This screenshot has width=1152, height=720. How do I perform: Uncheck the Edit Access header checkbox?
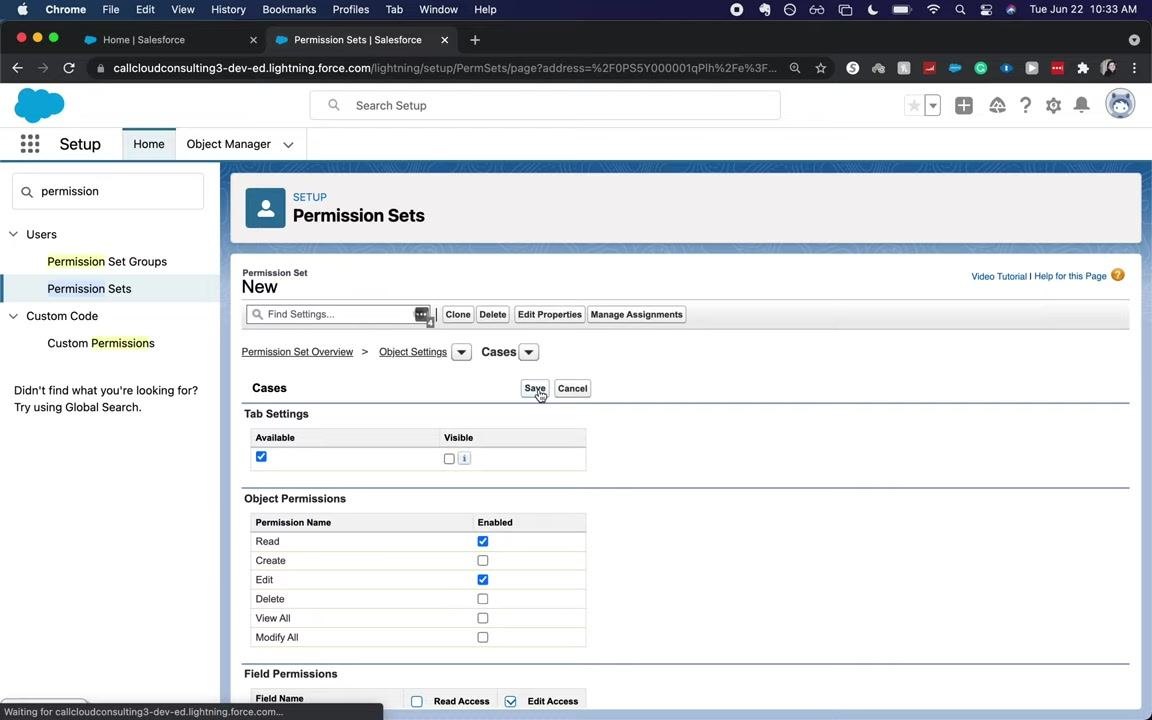[x=511, y=701]
